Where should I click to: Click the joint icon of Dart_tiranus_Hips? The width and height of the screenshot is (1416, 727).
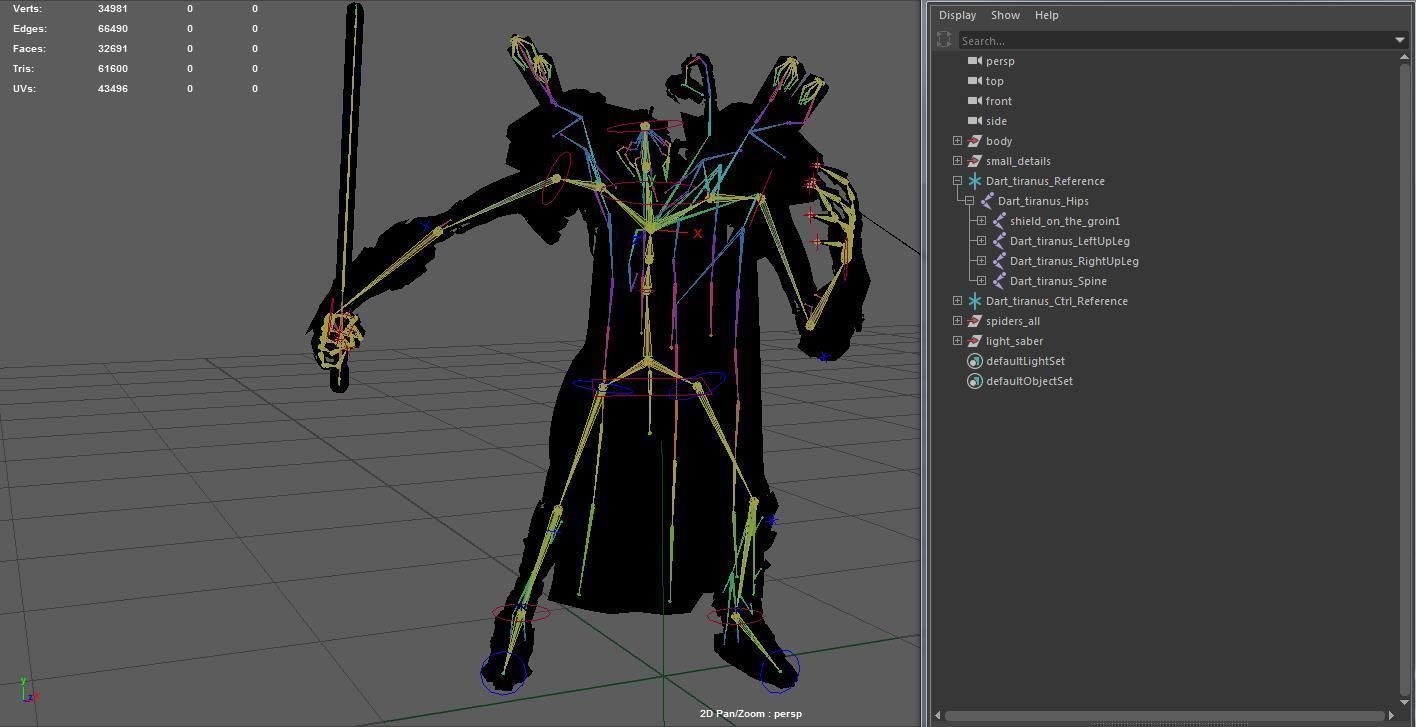(x=987, y=201)
